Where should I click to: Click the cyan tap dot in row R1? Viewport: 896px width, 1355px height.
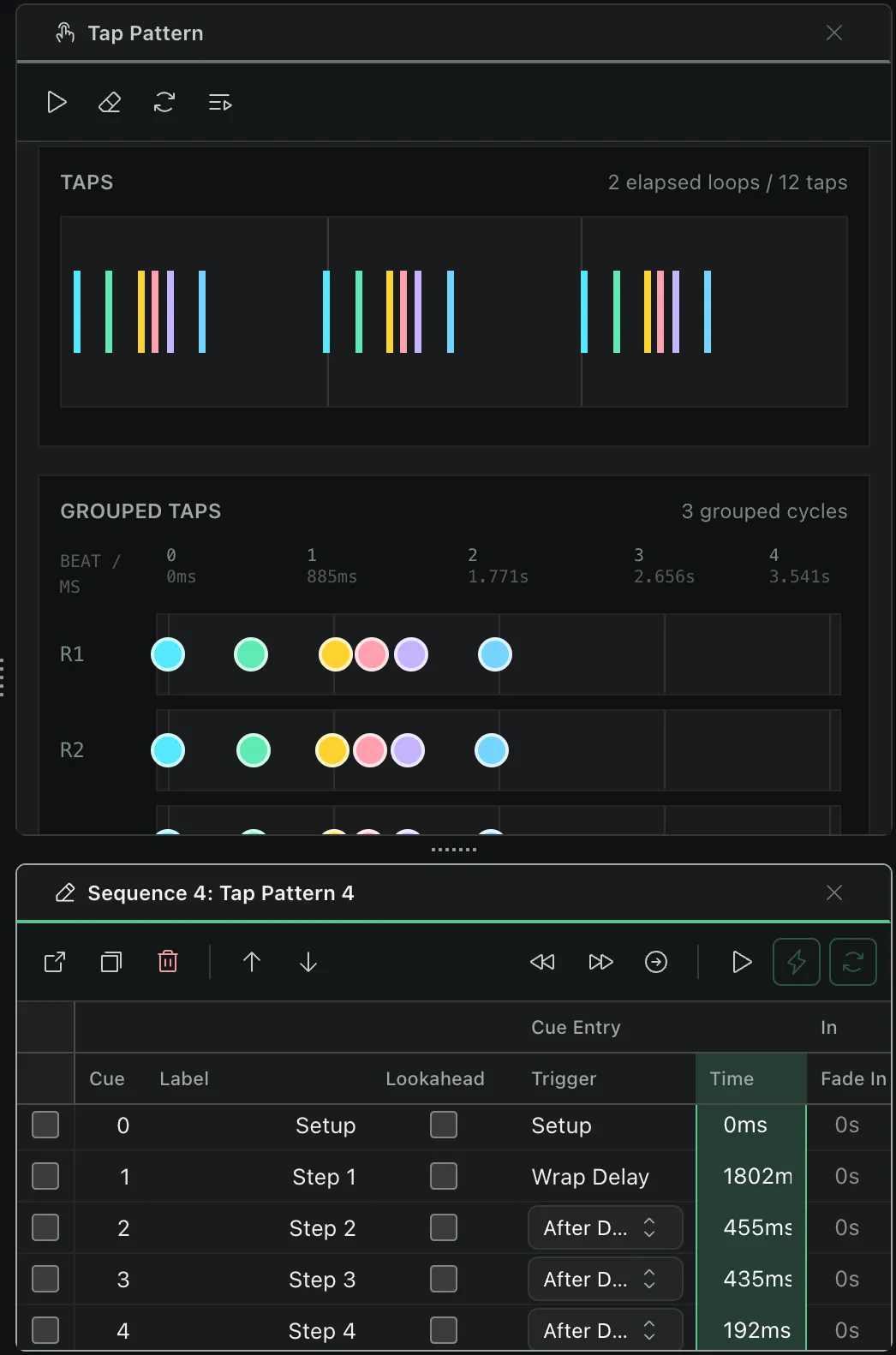point(168,654)
